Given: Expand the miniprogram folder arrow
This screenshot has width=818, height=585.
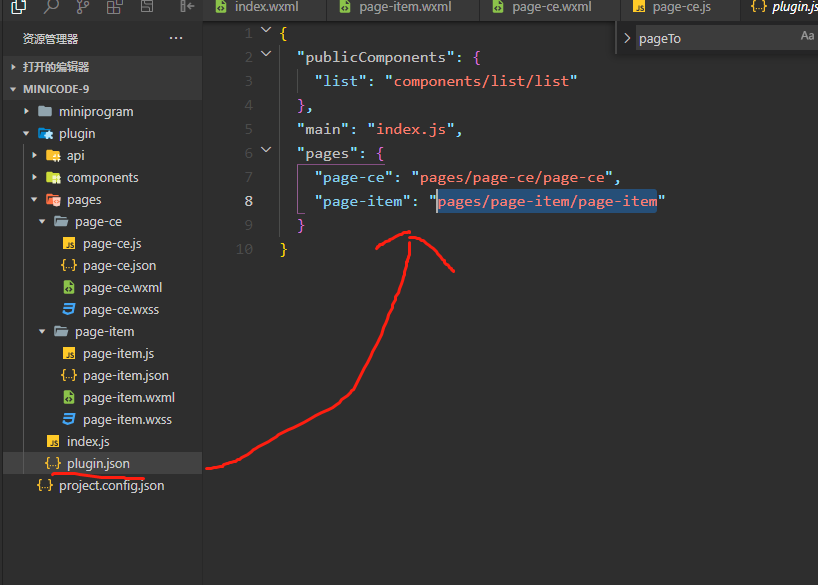Looking at the screenshot, I should [26, 111].
